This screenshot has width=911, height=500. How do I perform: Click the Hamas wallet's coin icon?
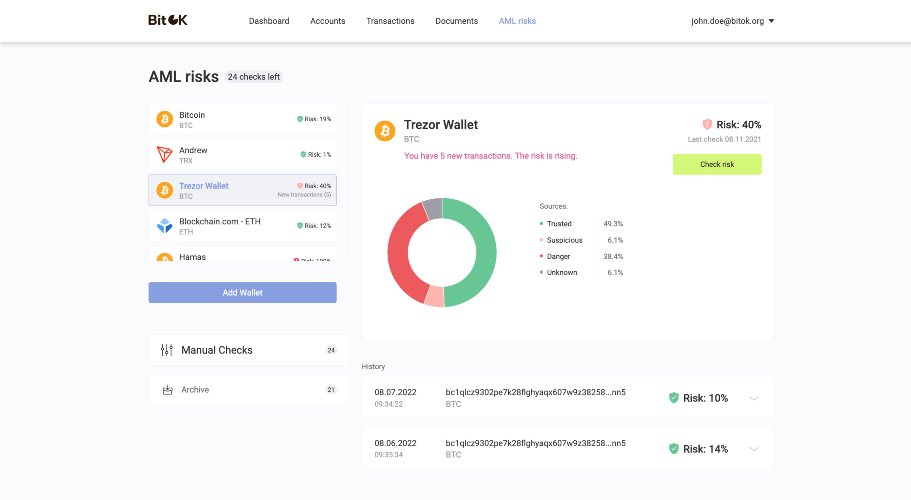pyautogui.click(x=164, y=258)
